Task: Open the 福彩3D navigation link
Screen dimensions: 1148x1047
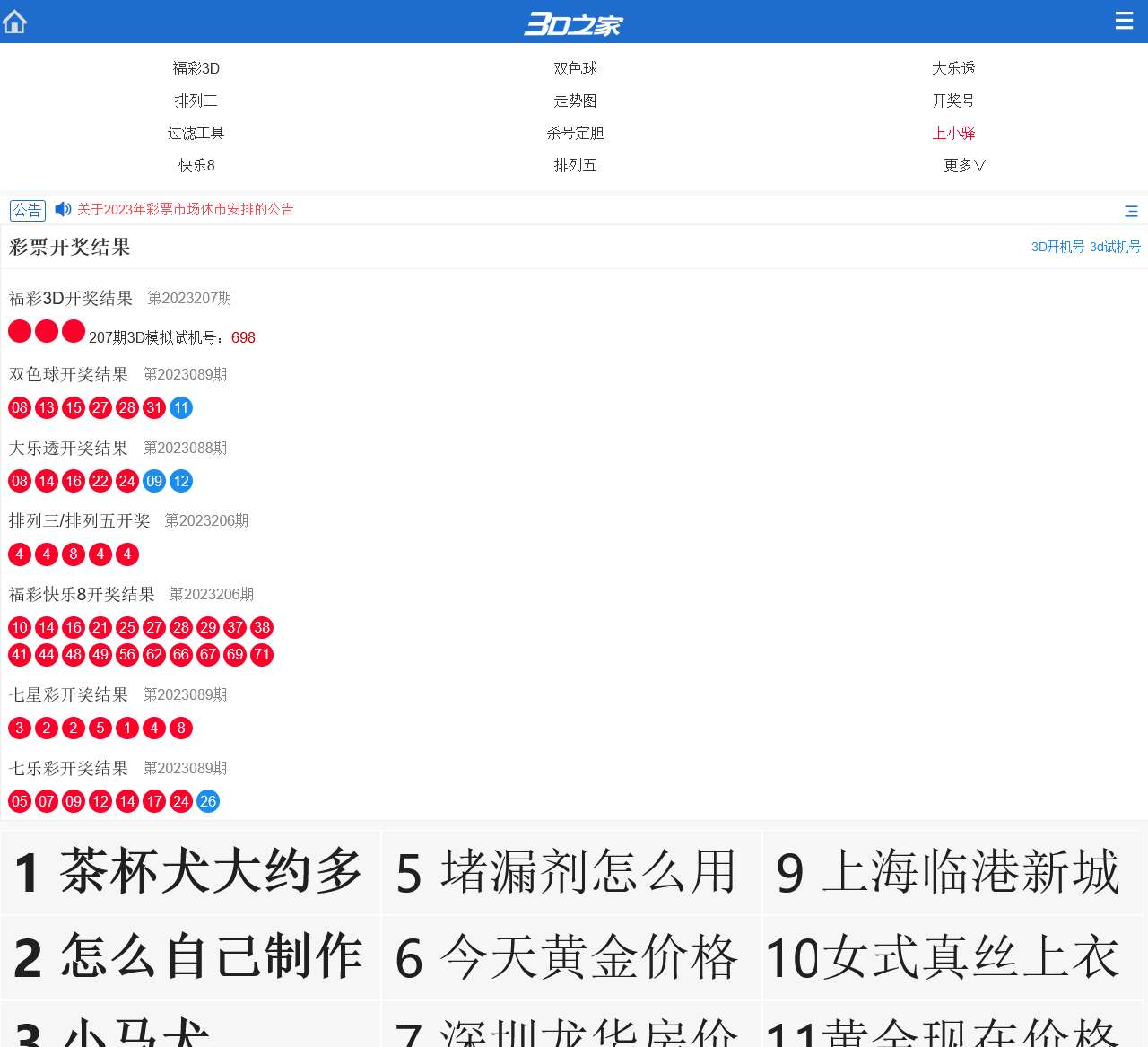Action: coord(196,68)
